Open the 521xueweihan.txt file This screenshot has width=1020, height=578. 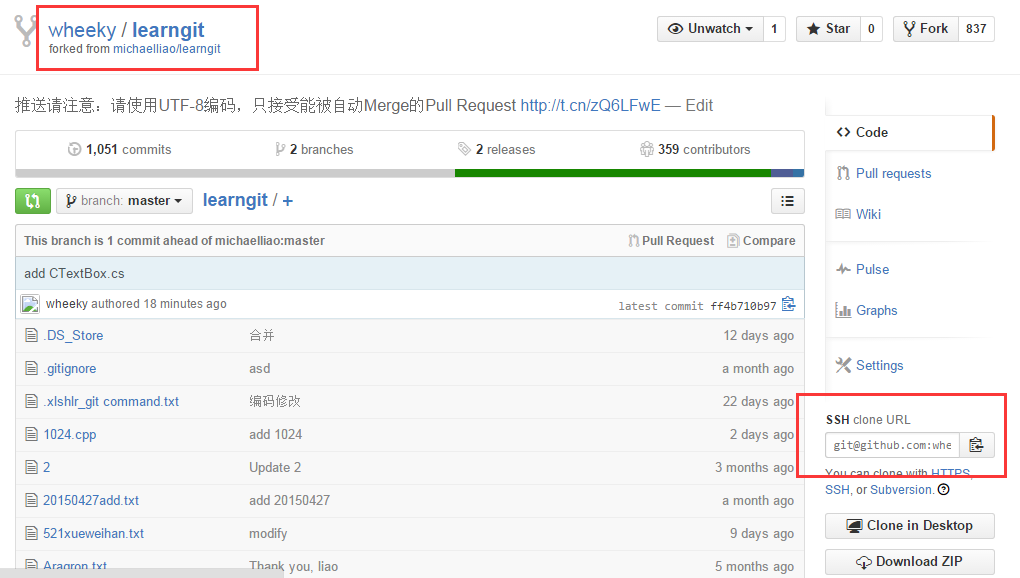[x=94, y=534]
